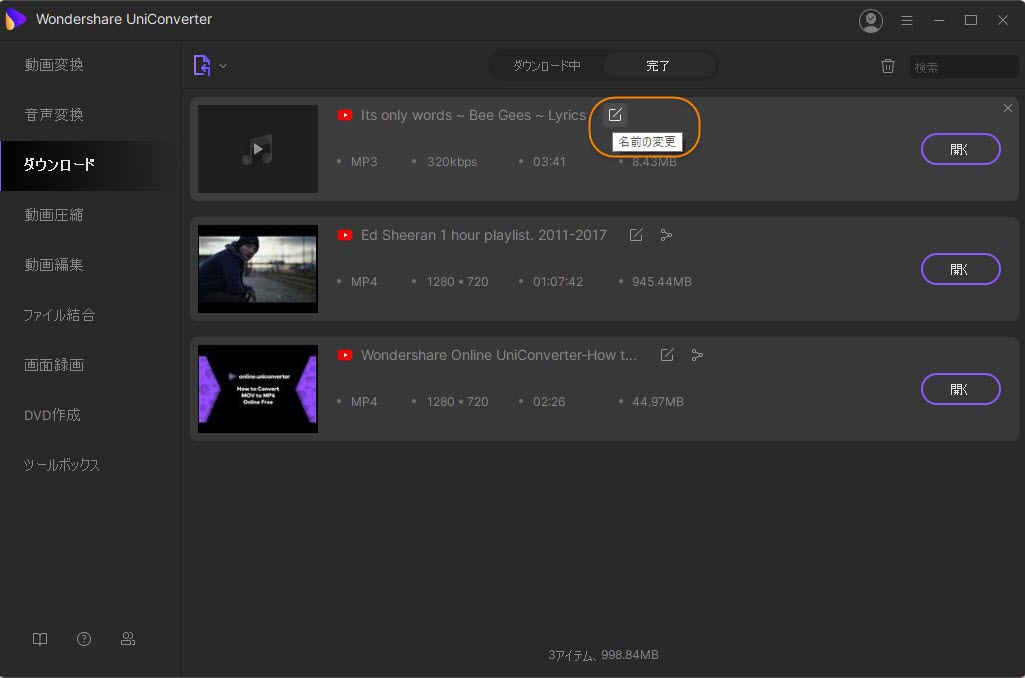Viewport: 1025px width, 678px height.
Task: Click YouTube icon beside Ed Sheeran title
Action: tap(344, 235)
